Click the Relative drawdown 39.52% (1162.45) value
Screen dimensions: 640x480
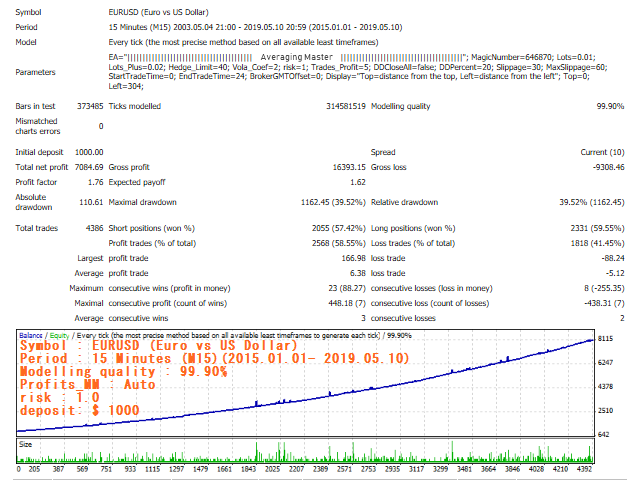coord(592,202)
